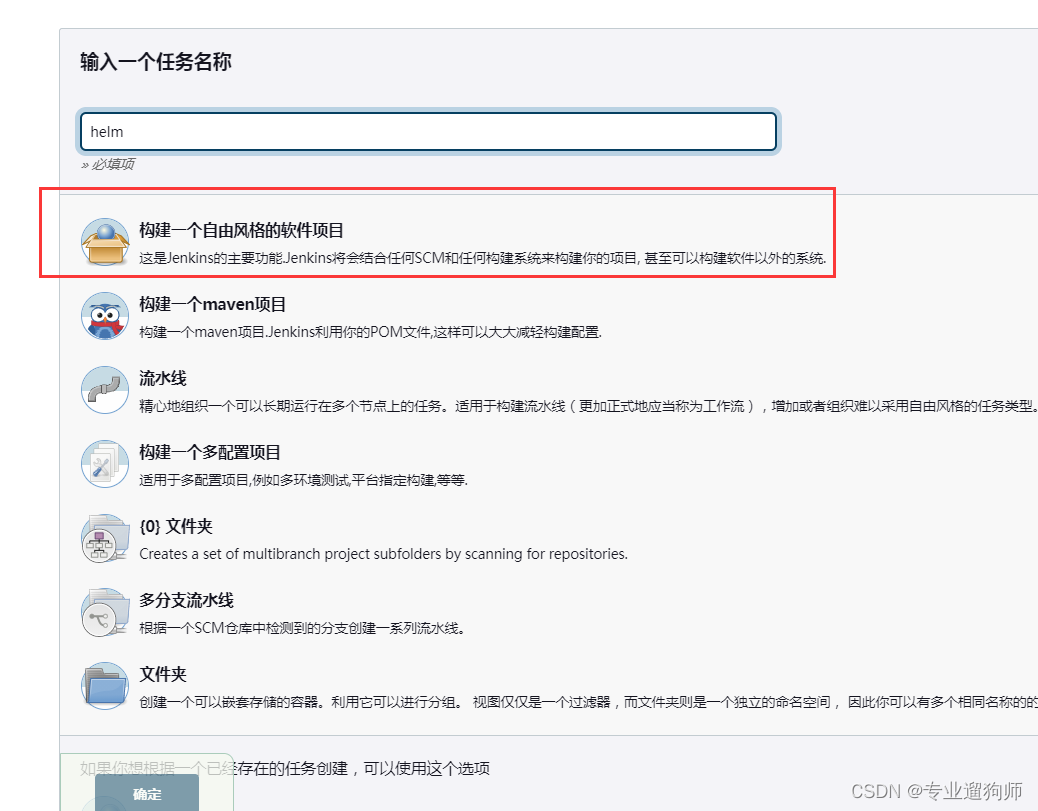Click the freestyle project box icon
1038x811 pixels.
click(105, 242)
